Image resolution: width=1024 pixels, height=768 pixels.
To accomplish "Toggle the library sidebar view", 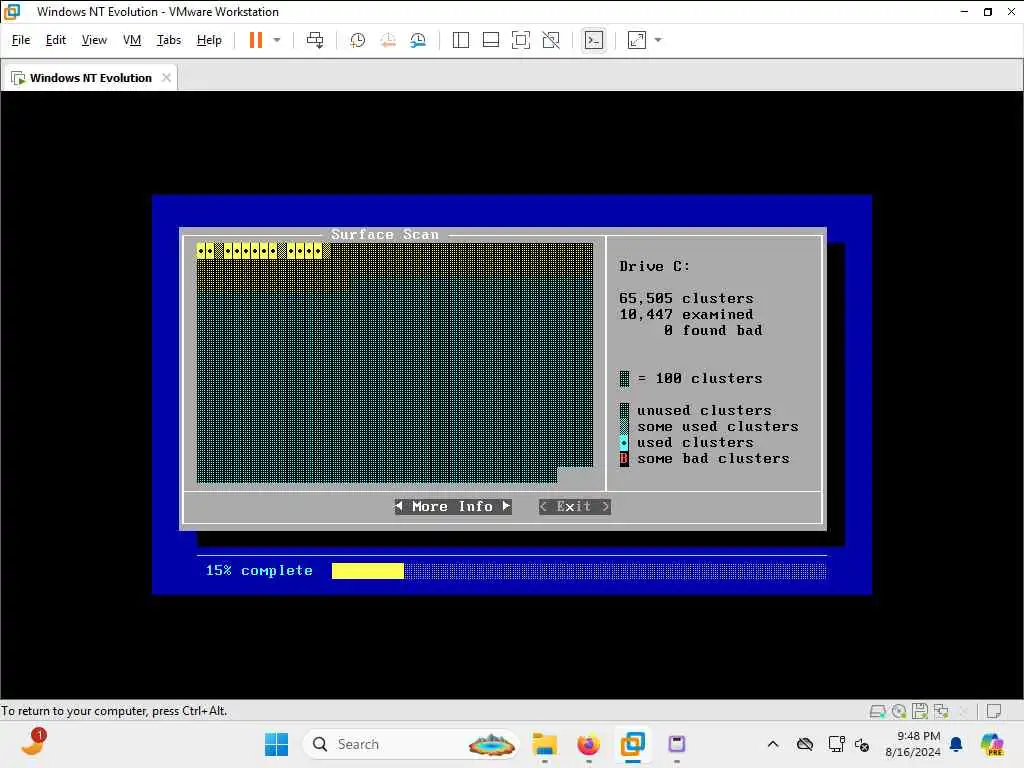I will click(460, 40).
